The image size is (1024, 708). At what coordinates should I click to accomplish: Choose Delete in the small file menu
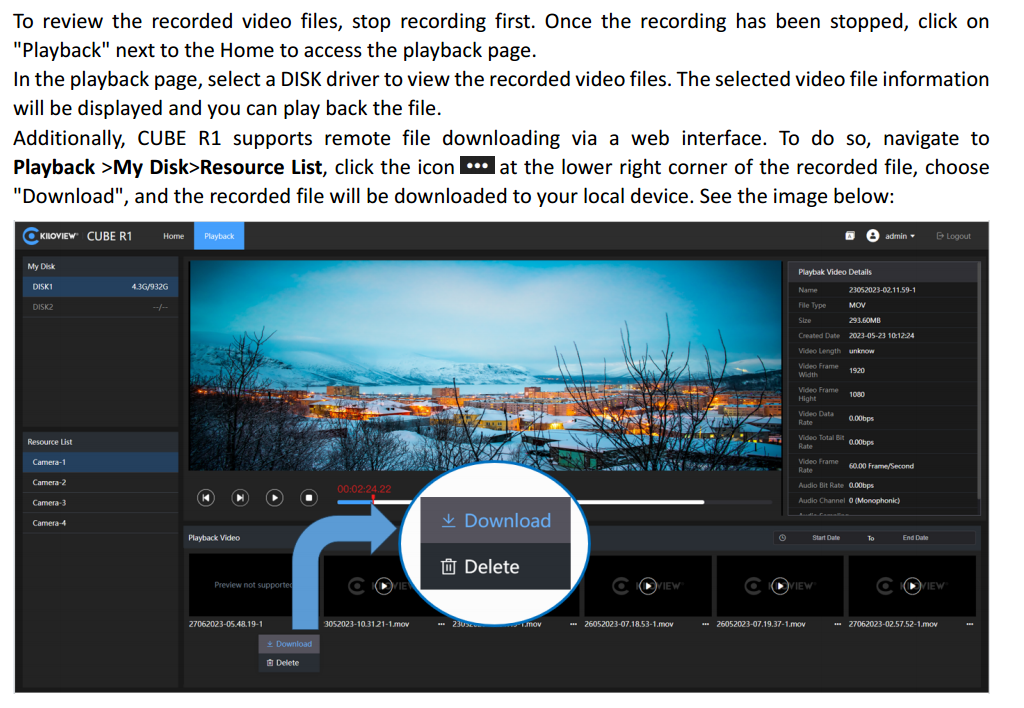point(289,663)
